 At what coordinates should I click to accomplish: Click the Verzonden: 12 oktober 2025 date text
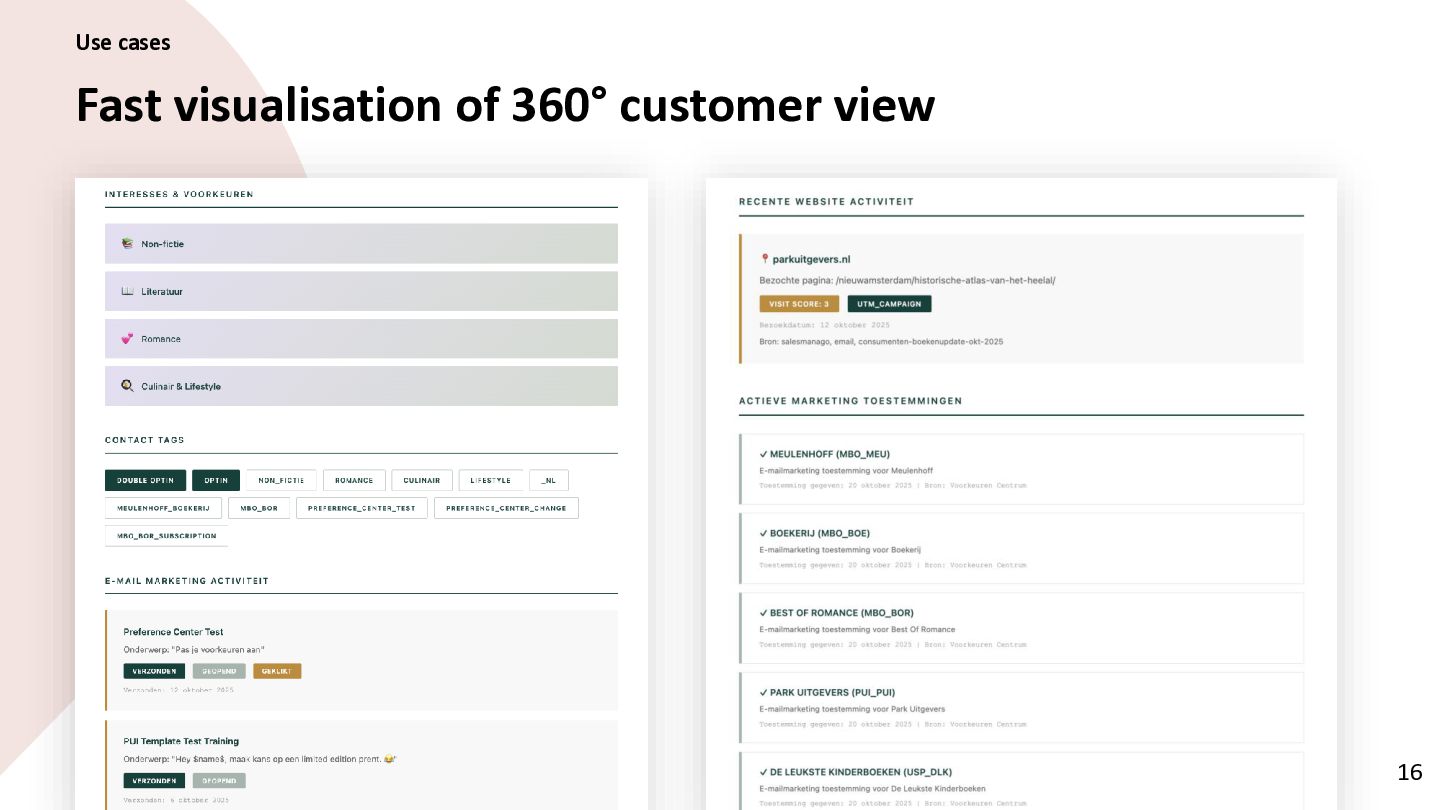click(x=179, y=690)
